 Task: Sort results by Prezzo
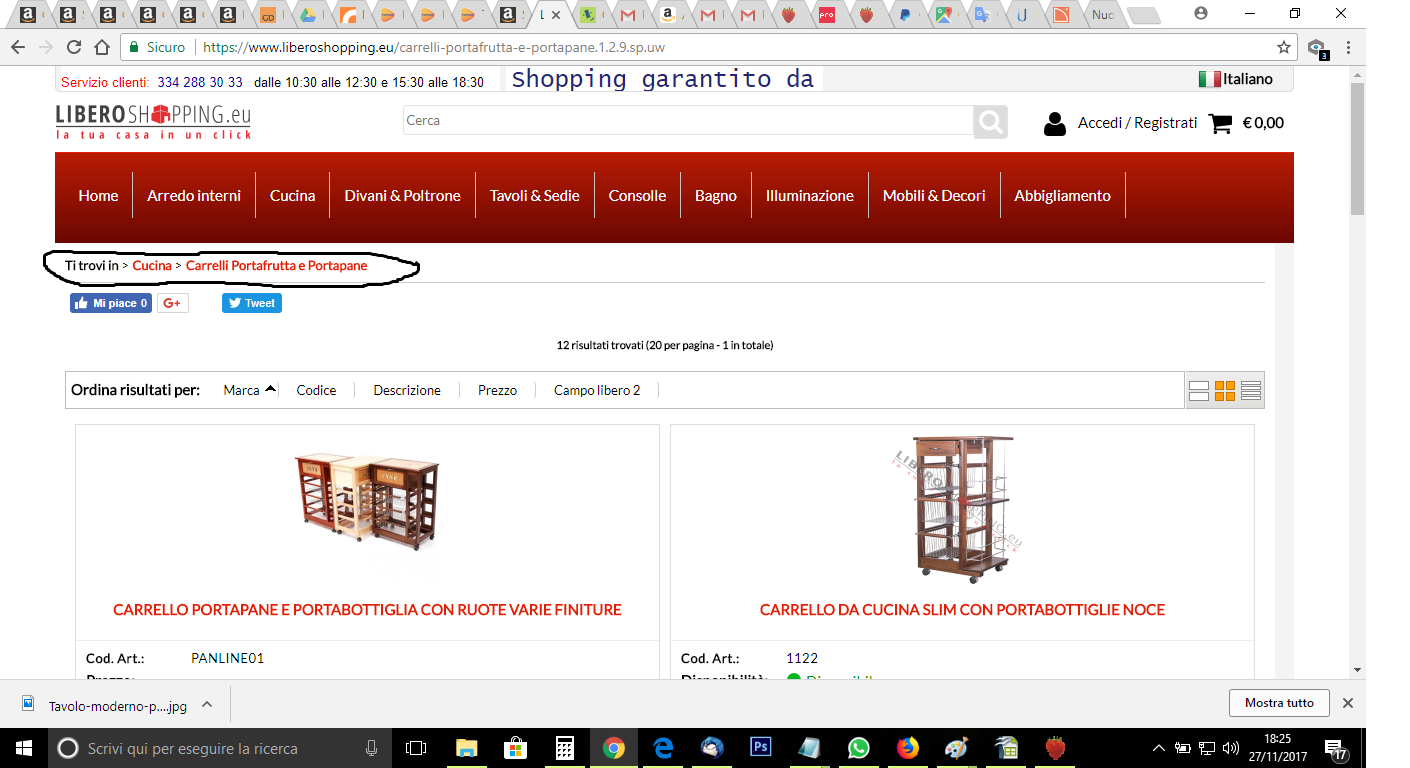[x=497, y=390]
